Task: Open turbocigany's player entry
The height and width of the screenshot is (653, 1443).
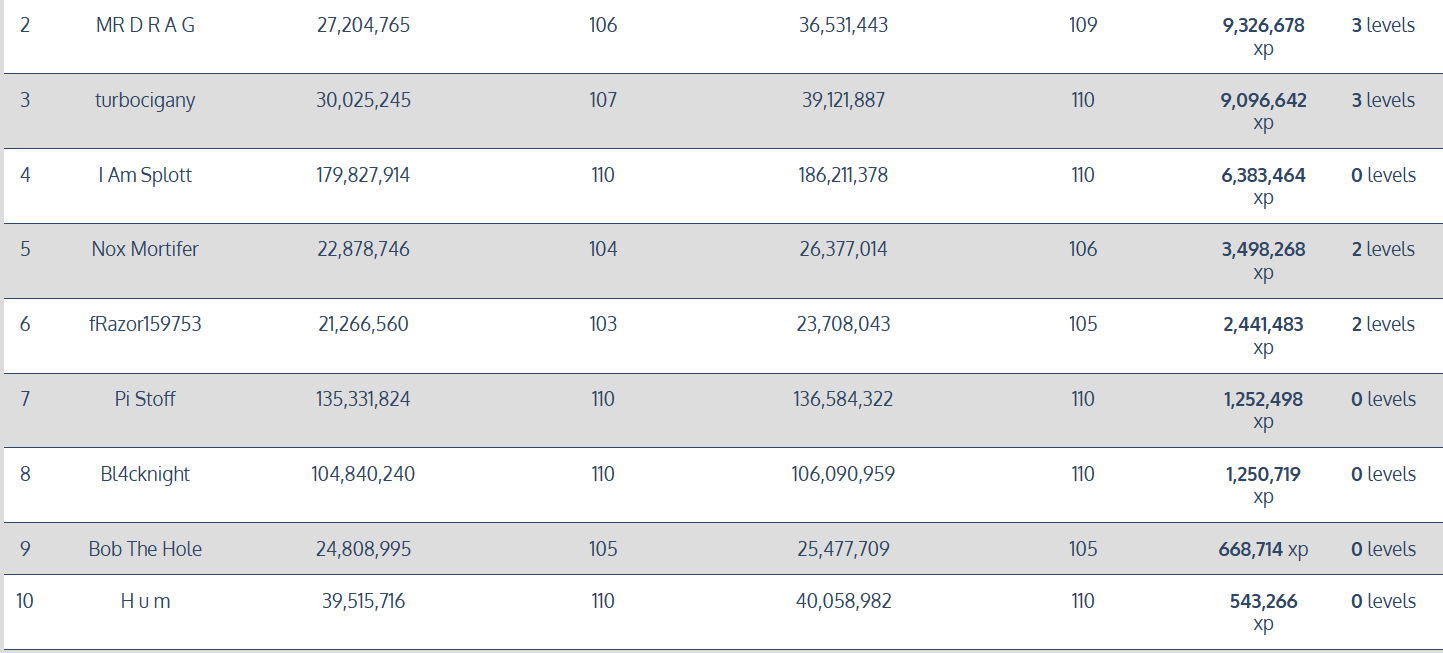Action: pos(145,101)
